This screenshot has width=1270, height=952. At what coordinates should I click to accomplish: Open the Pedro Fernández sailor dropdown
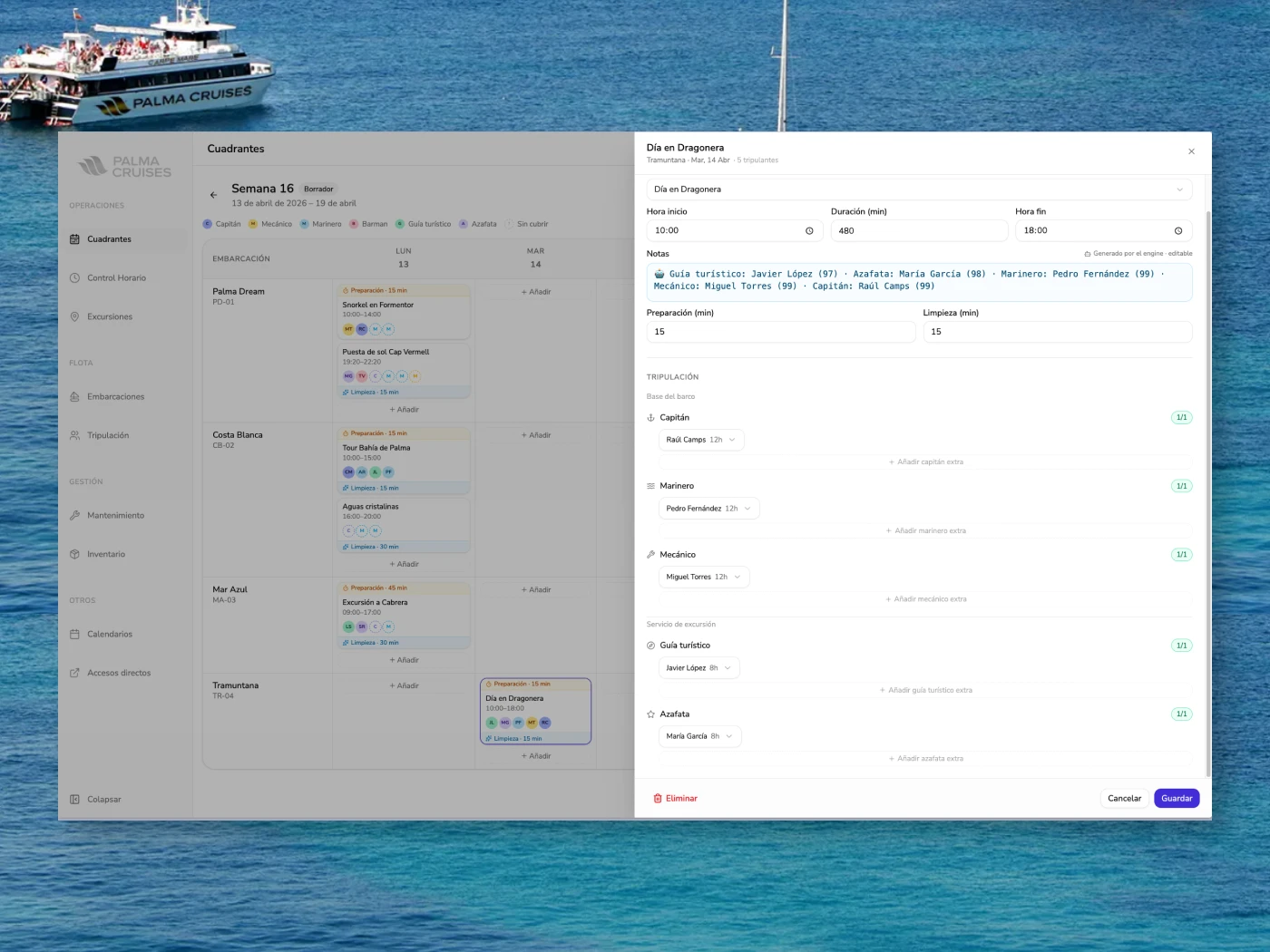coord(708,509)
